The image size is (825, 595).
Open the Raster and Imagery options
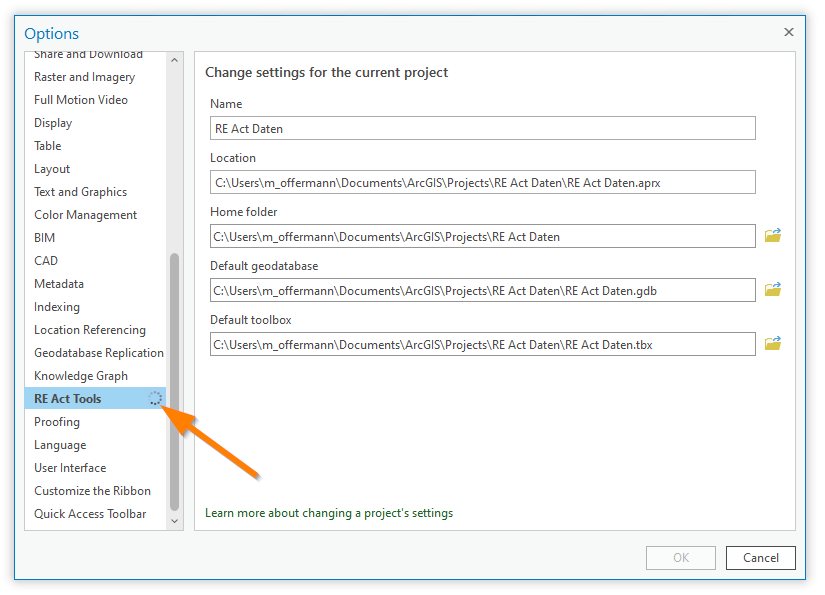tap(84, 77)
